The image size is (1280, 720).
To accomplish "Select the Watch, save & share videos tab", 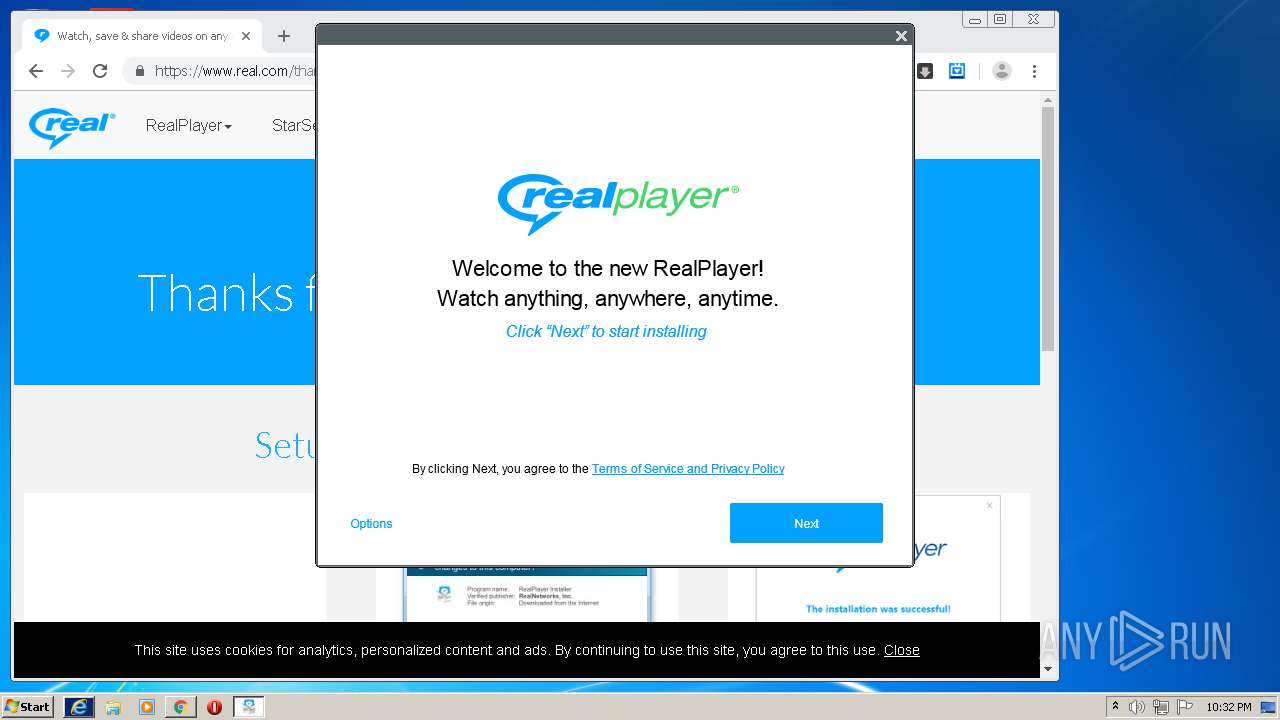I will 142,36.
